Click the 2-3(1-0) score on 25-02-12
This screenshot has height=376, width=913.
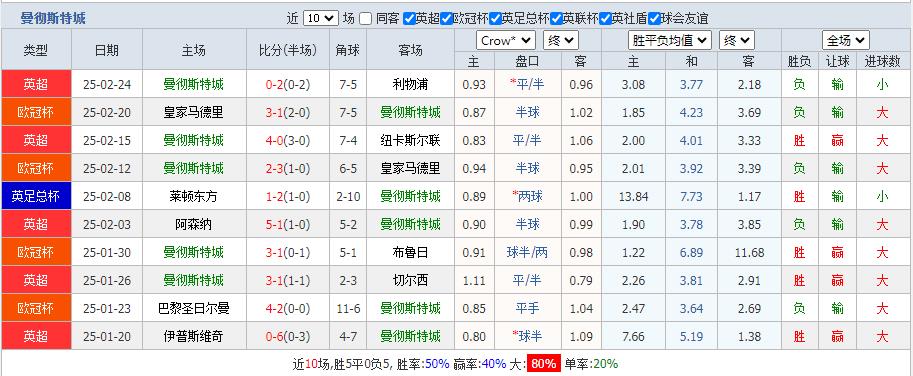click(288, 168)
